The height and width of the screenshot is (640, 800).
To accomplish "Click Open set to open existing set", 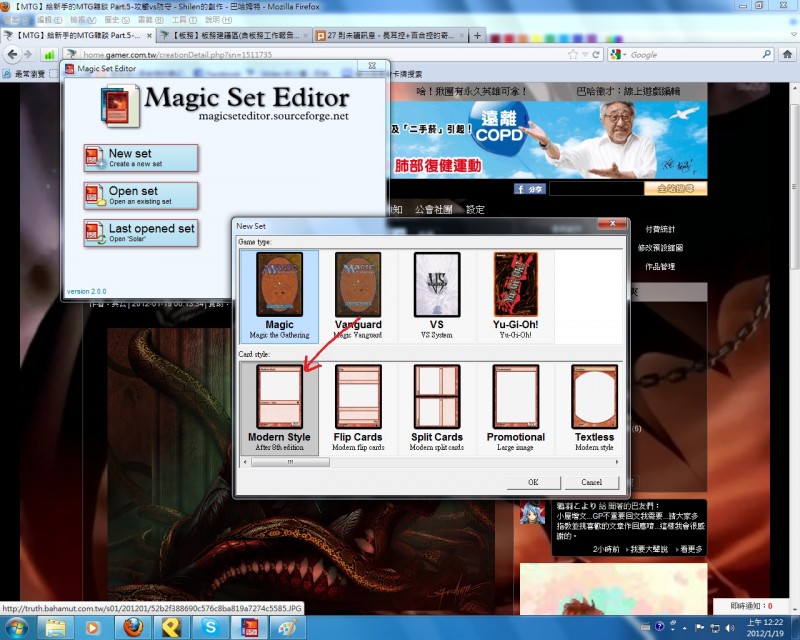I will pyautogui.click(x=140, y=195).
